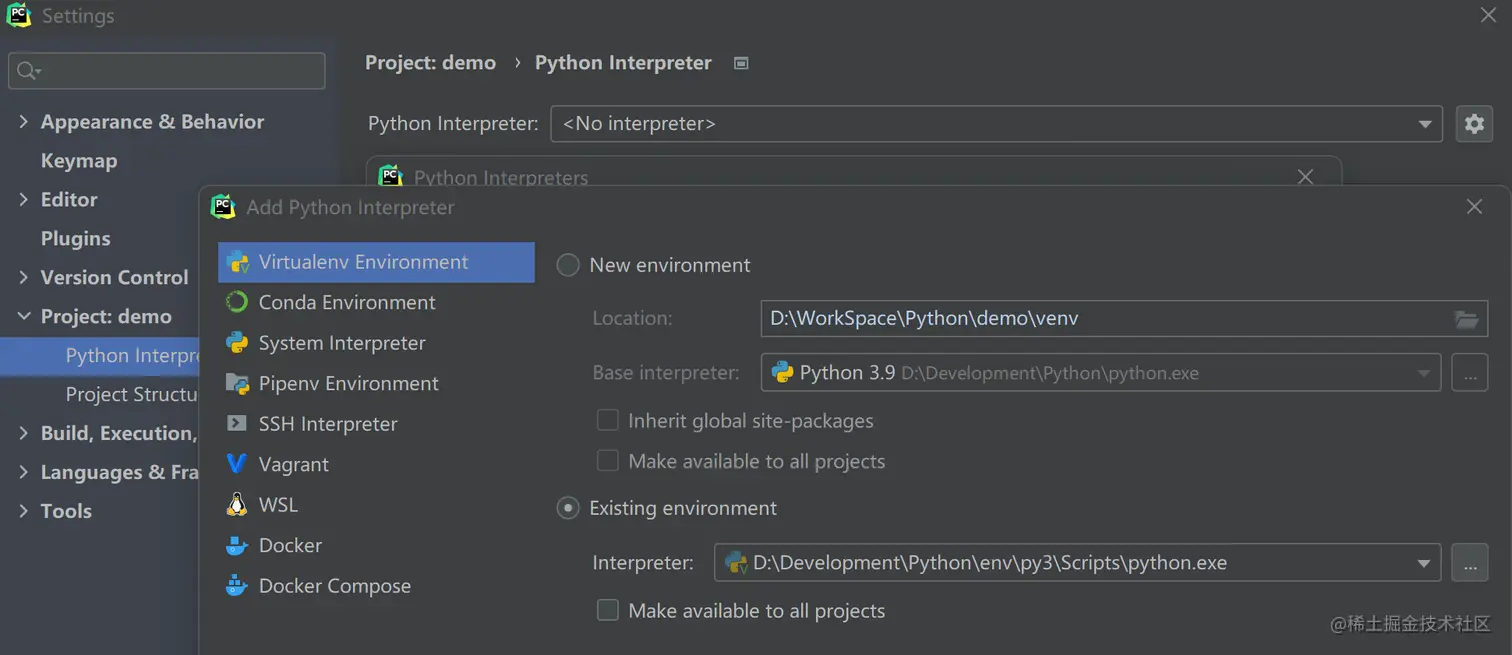Select the New environment radio button
Screen dimensions: 1512x655
click(x=568, y=265)
